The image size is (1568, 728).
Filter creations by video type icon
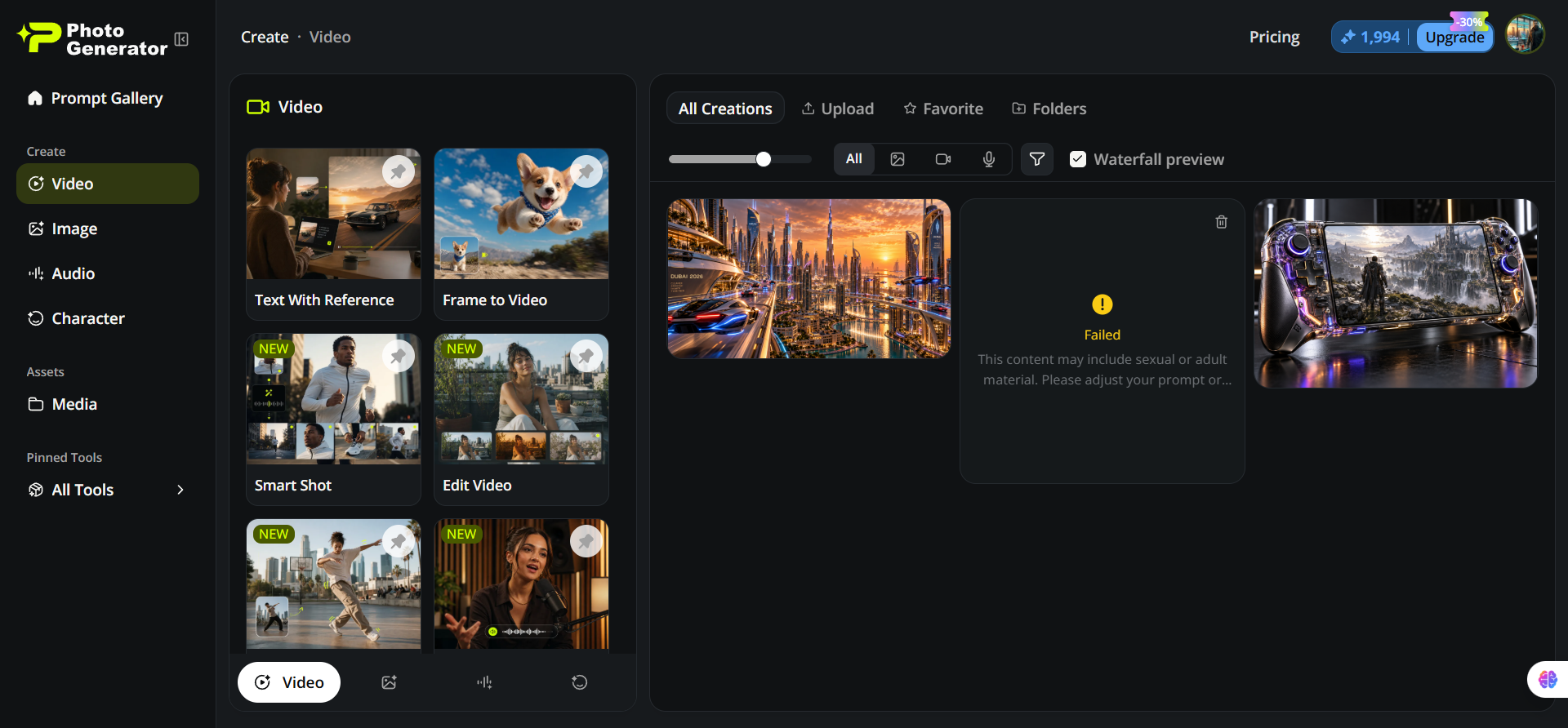pos(943,159)
